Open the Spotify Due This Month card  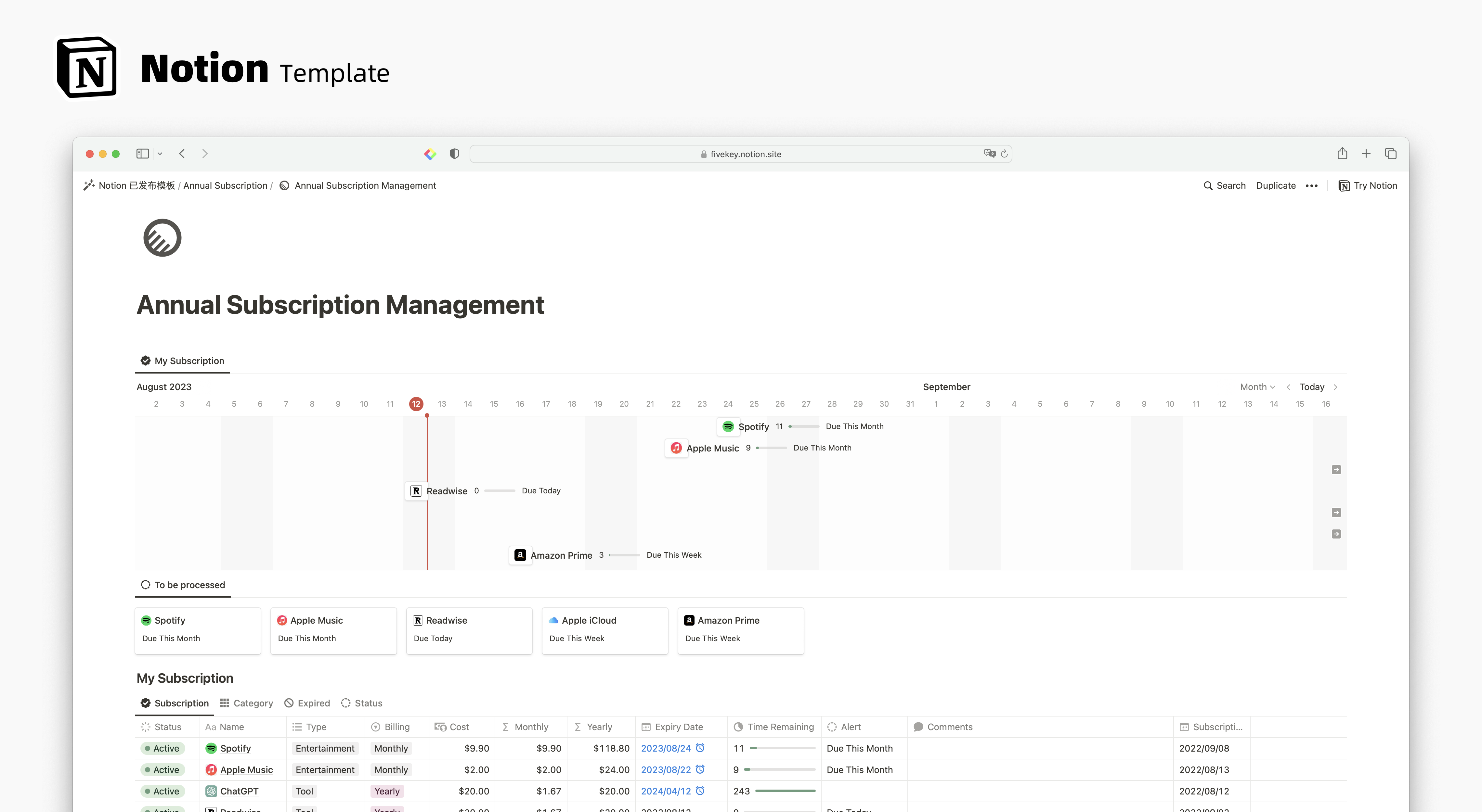(x=198, y=630)
